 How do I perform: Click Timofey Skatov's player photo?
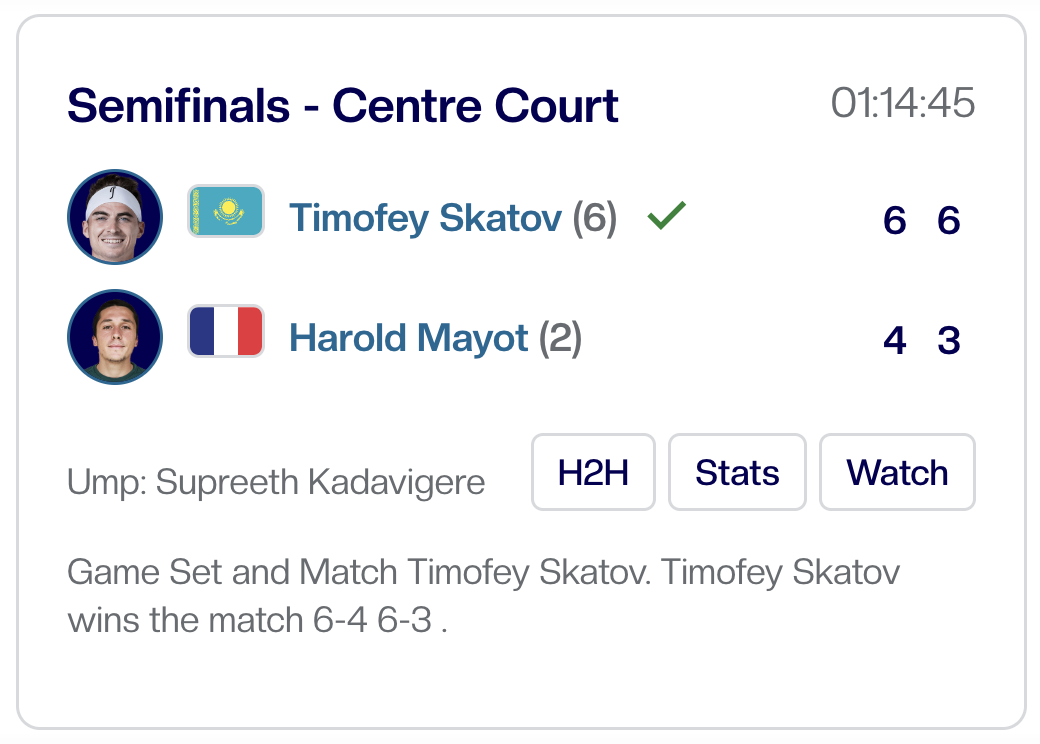coord(115,216)
